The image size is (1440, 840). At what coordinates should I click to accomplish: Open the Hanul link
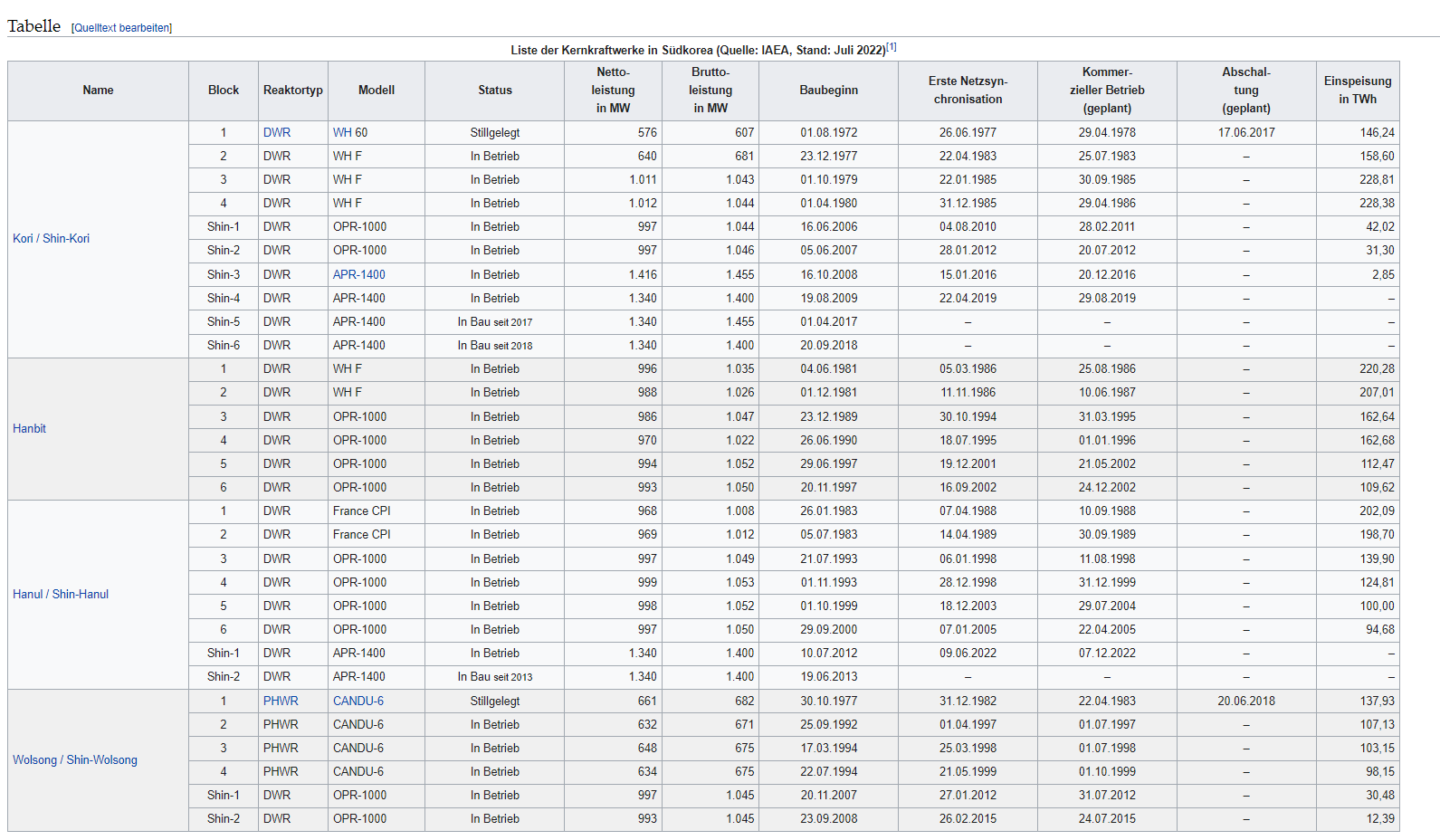[27, 595]
